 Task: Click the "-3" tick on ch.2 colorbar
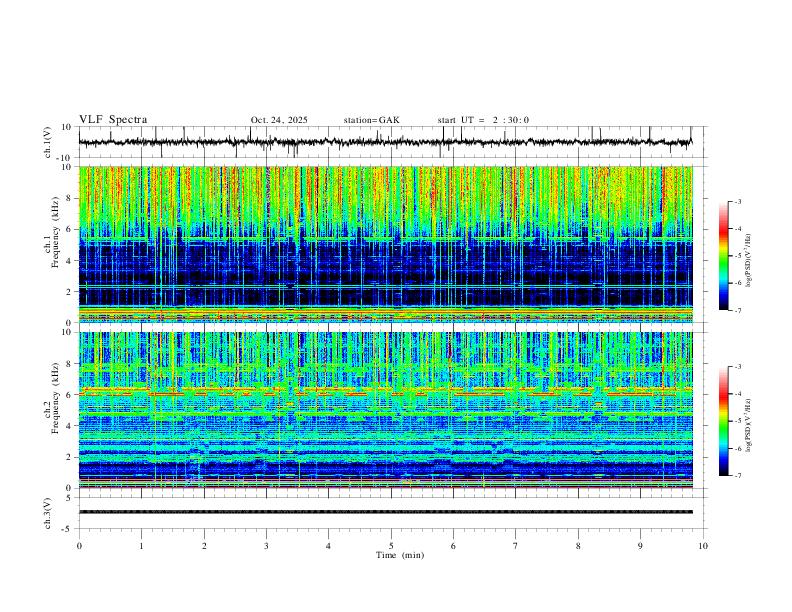(738, 367)
